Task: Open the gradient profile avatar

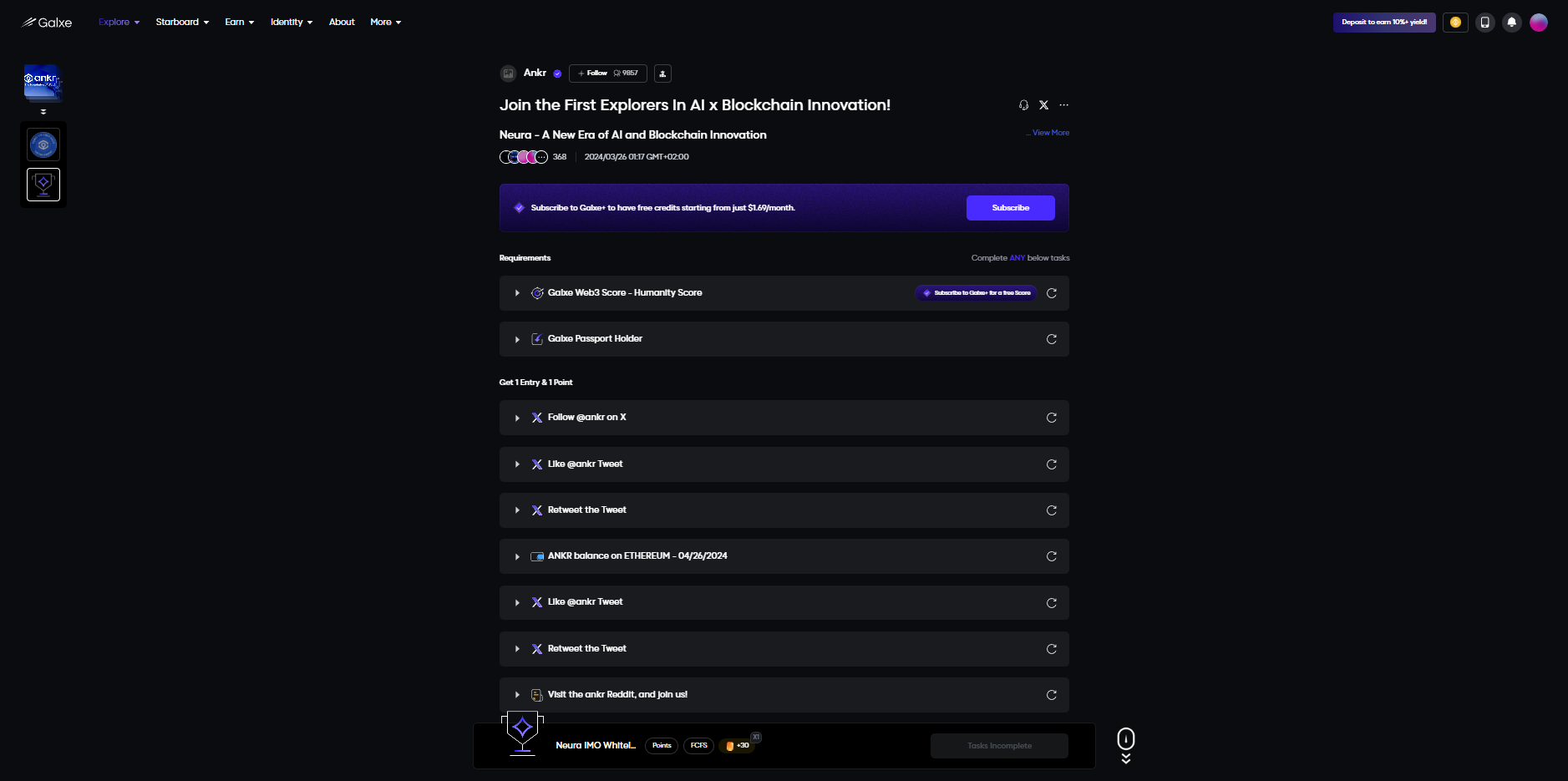Action: pyautogui.click(x=1539, y=23)
